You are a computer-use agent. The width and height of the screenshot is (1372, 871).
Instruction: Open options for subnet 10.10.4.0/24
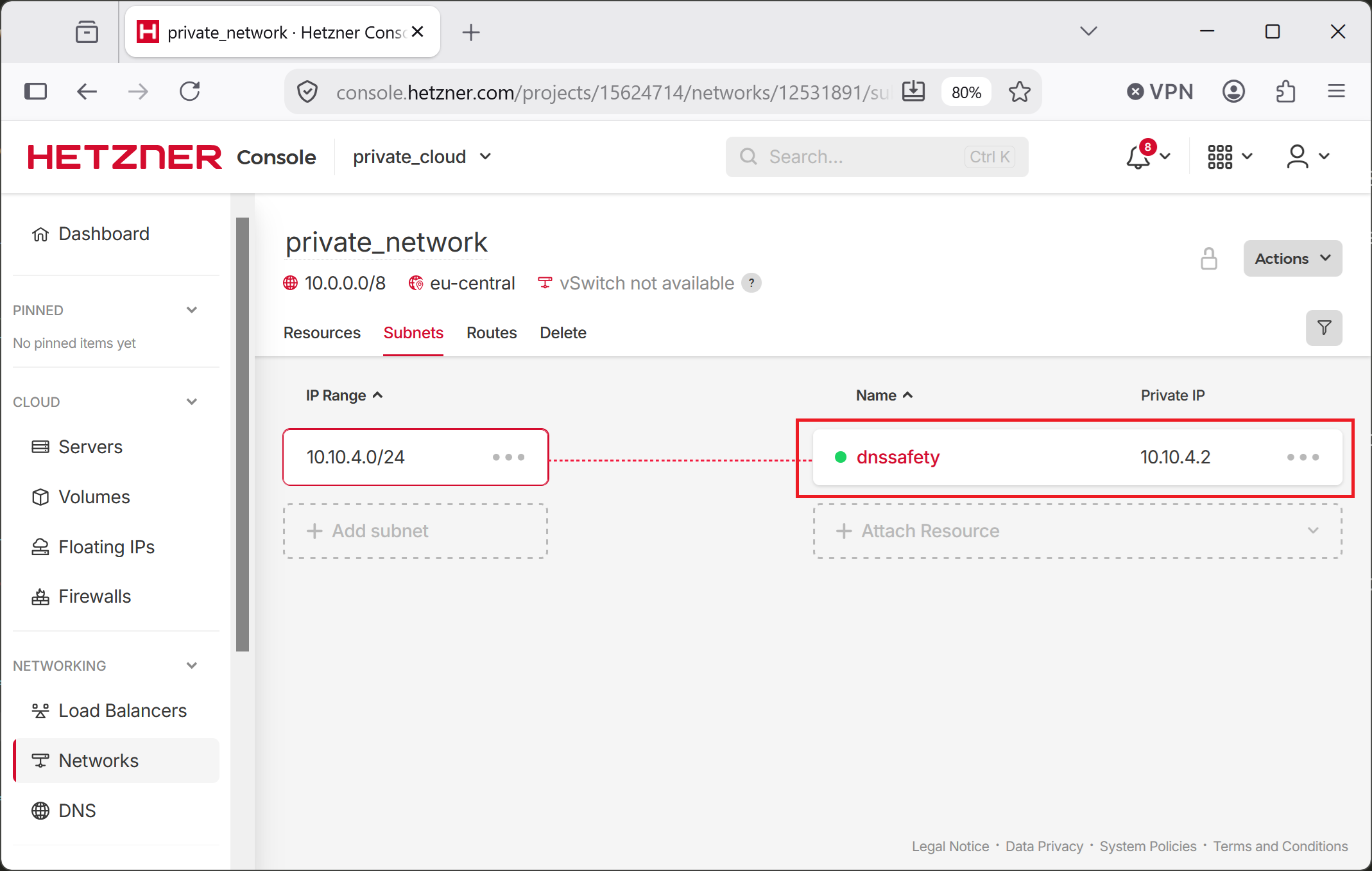click(508, 457)
